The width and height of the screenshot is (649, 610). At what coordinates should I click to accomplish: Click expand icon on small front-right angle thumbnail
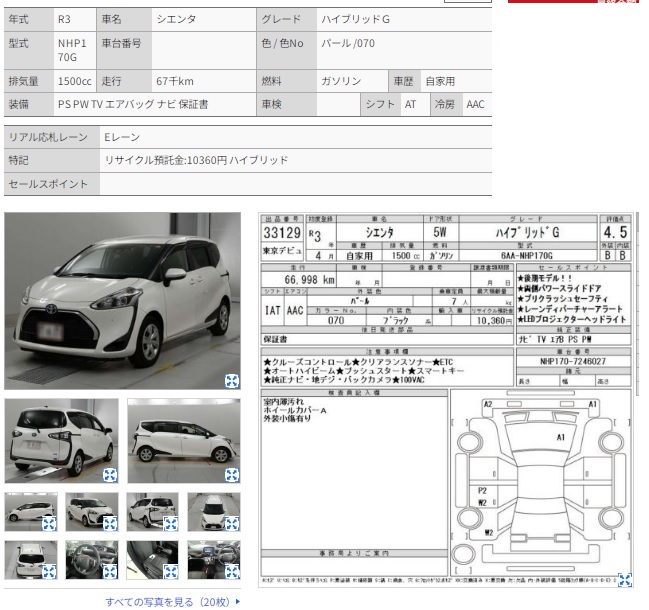tap(110, 524)
